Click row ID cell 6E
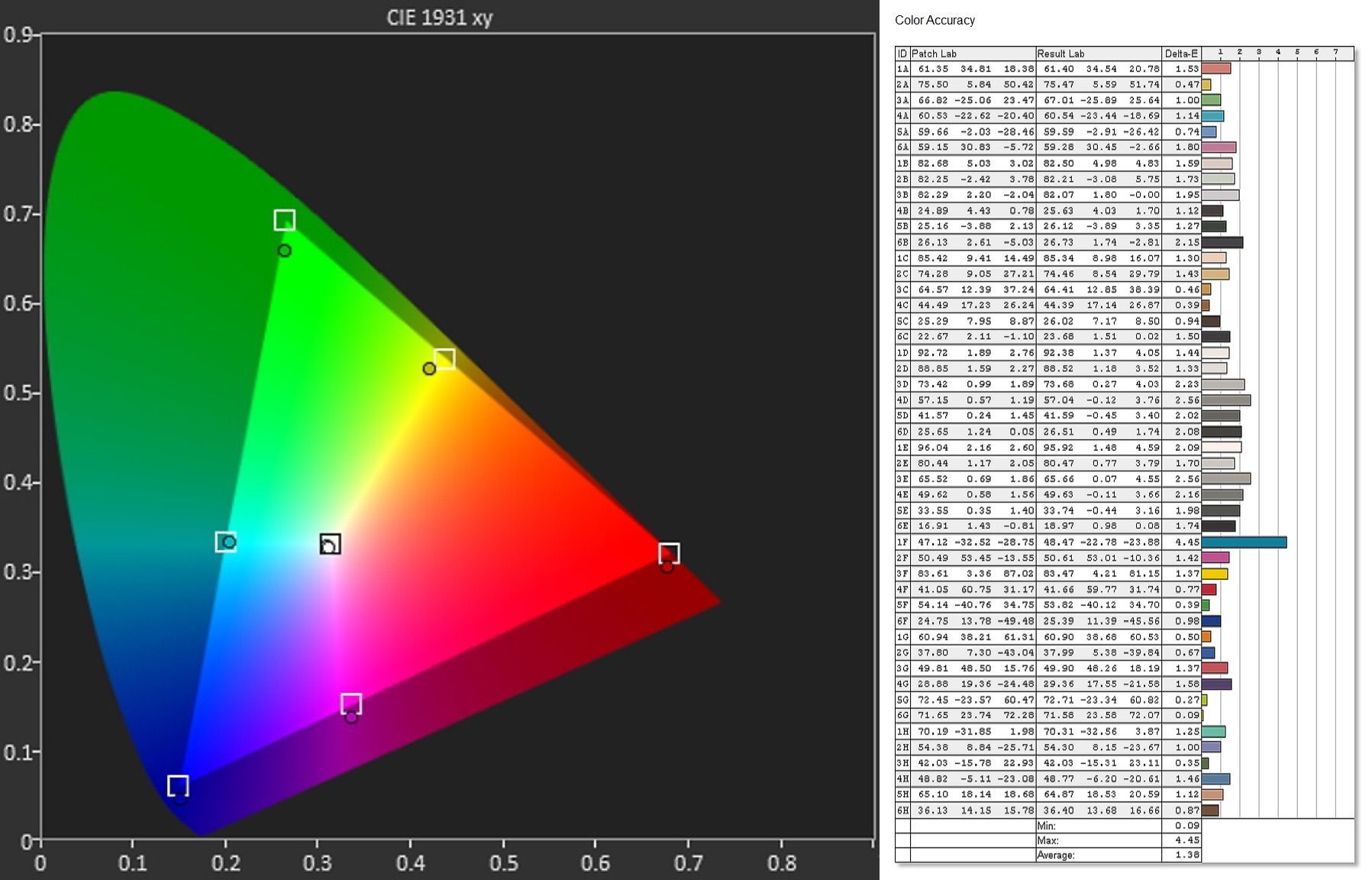 click(902, 526)
